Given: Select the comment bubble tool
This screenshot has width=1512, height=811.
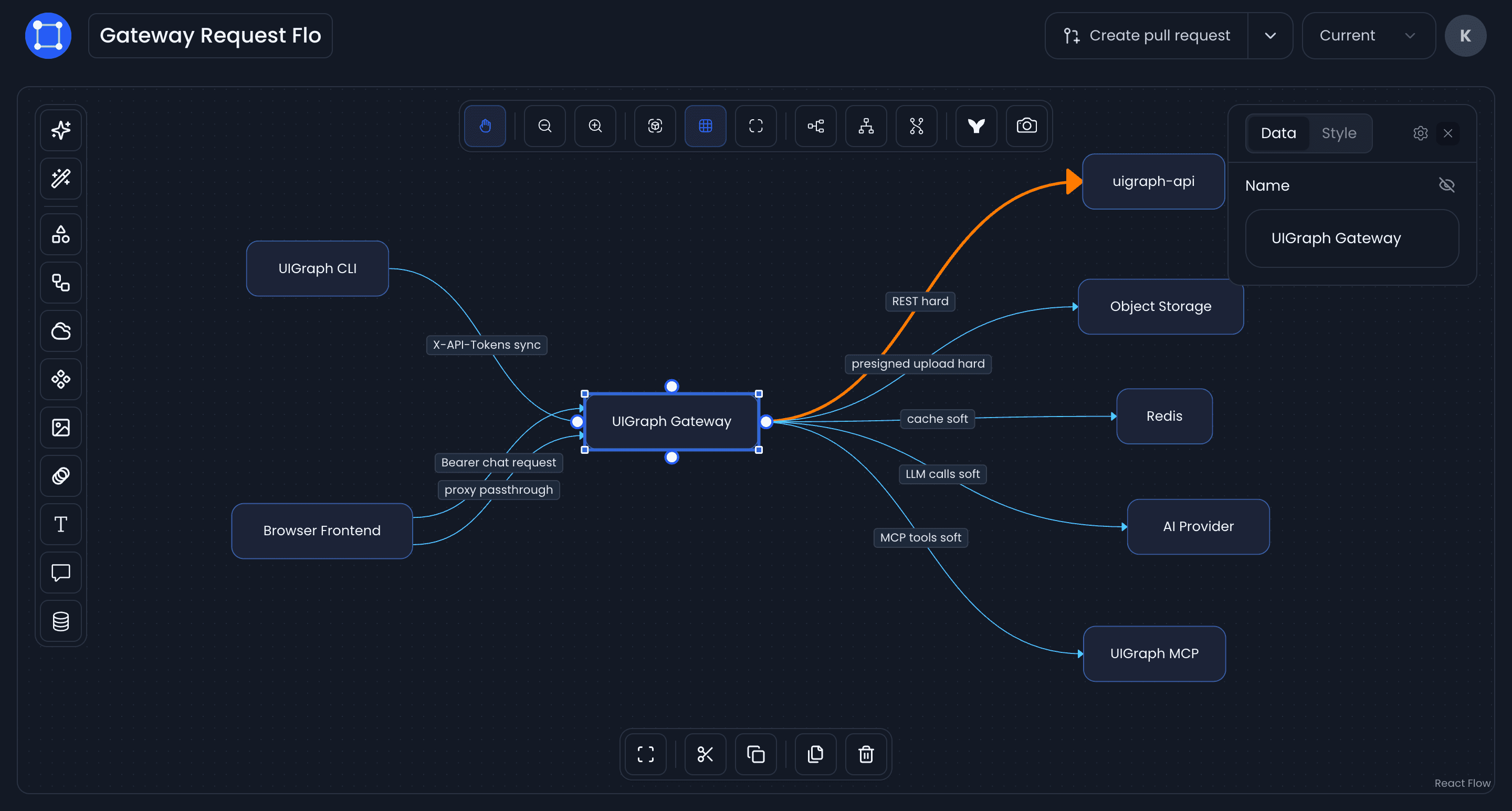Looking at the screenshot, I should [x=61, y=573].
